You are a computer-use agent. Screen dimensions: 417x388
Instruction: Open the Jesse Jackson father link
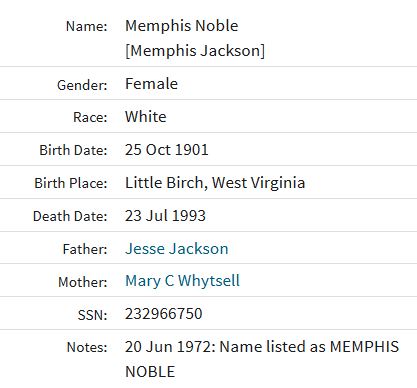click(177, 249)
